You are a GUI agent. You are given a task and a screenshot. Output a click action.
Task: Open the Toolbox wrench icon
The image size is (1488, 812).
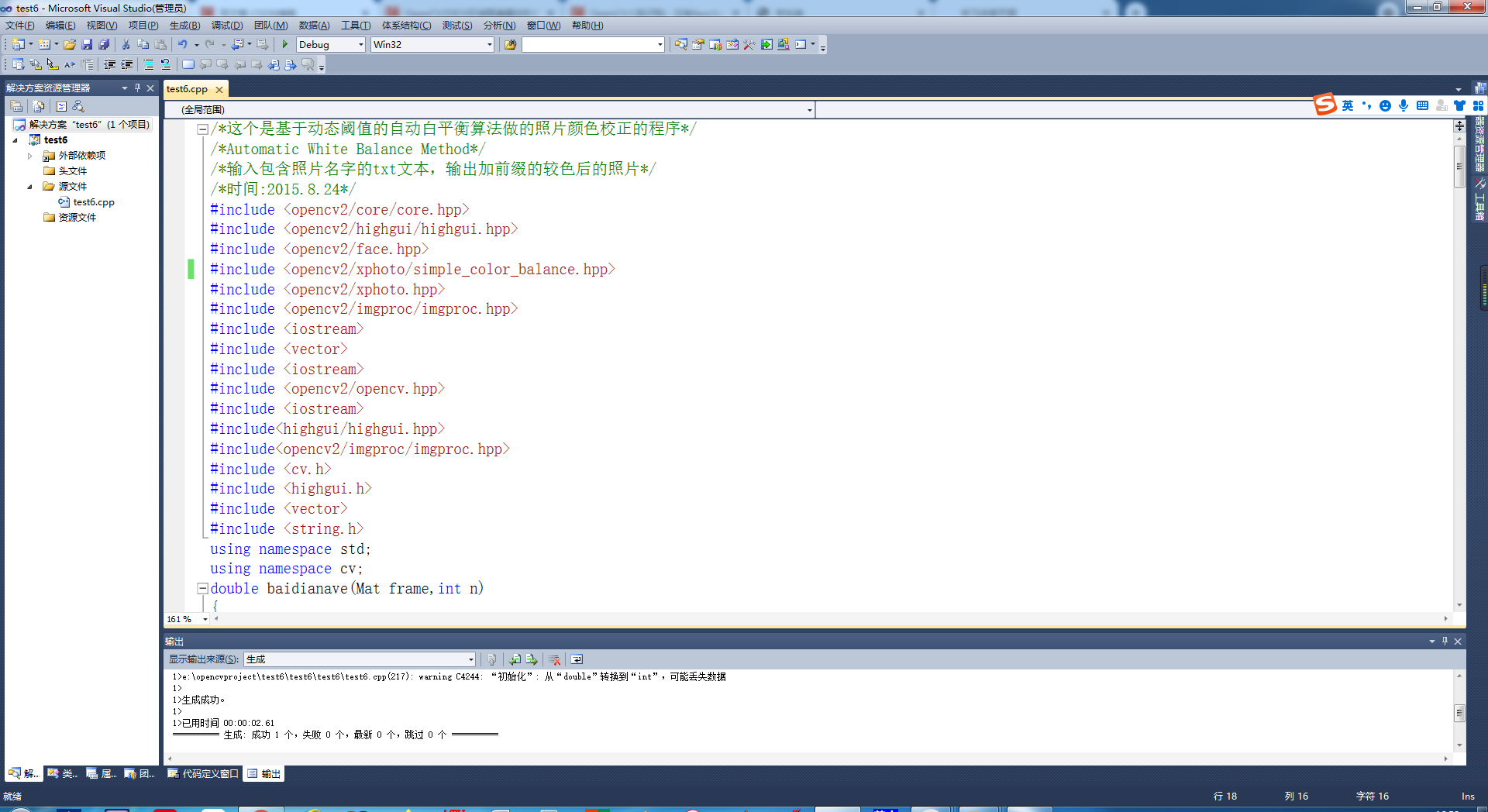click(749, 45)
